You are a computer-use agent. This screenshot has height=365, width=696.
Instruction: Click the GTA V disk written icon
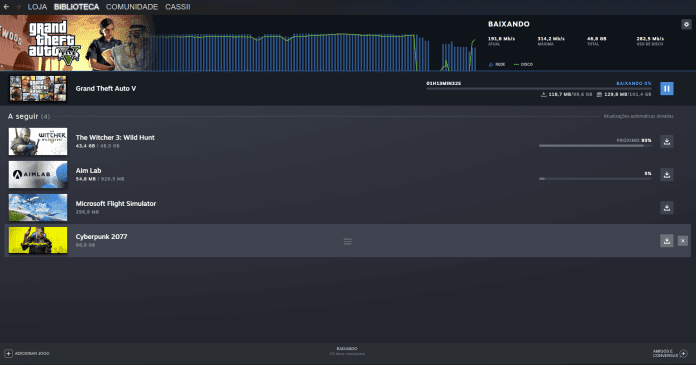point(599,95)
